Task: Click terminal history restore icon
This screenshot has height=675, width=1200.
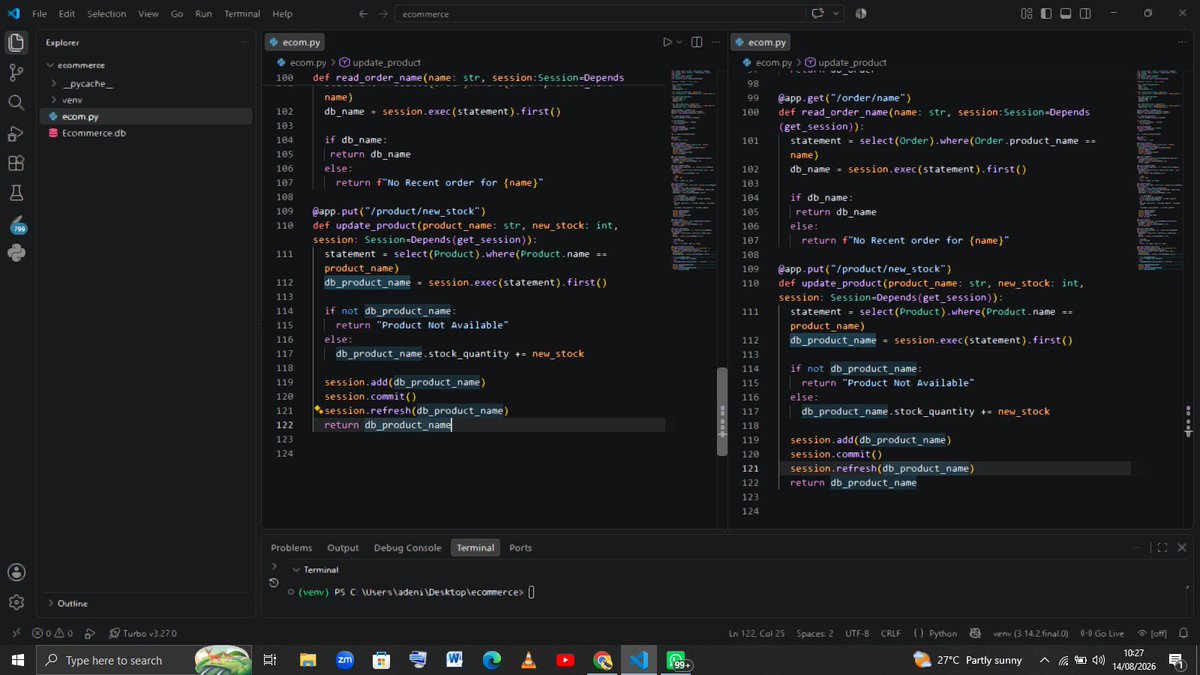Action: 274,583
